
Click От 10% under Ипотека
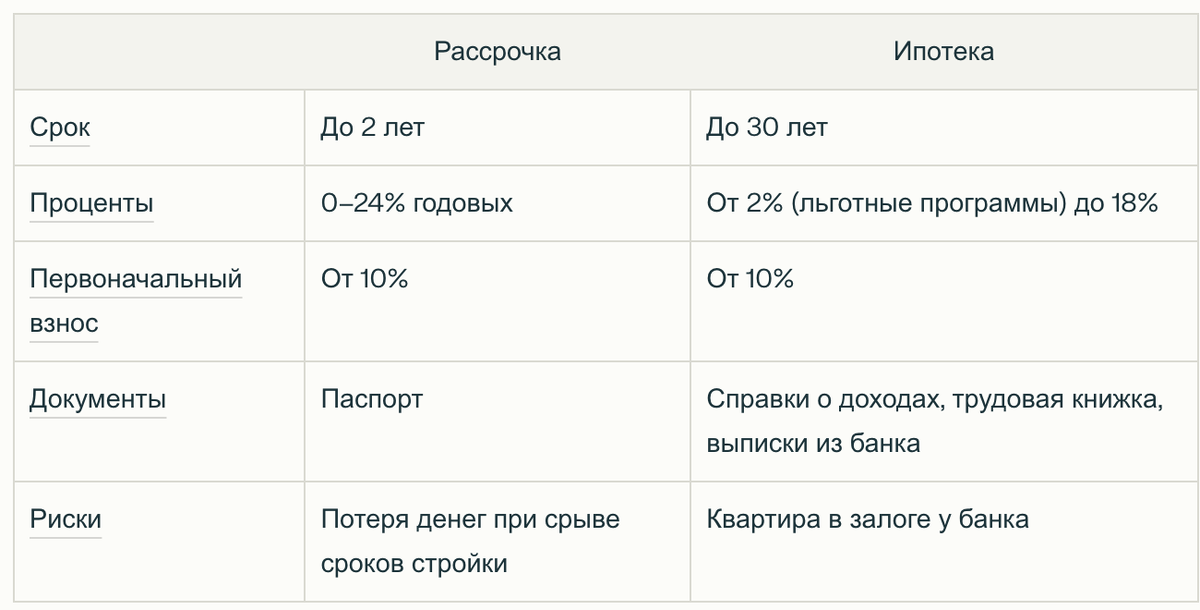750,279
